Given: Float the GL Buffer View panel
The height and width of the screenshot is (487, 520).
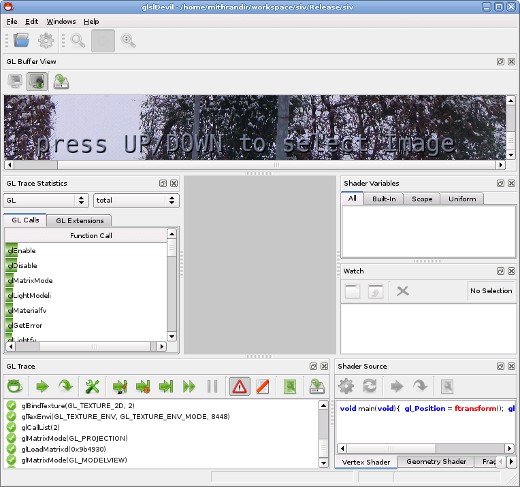Looking at the screenshot, I should pyautogui.click(x=500, y=61).
